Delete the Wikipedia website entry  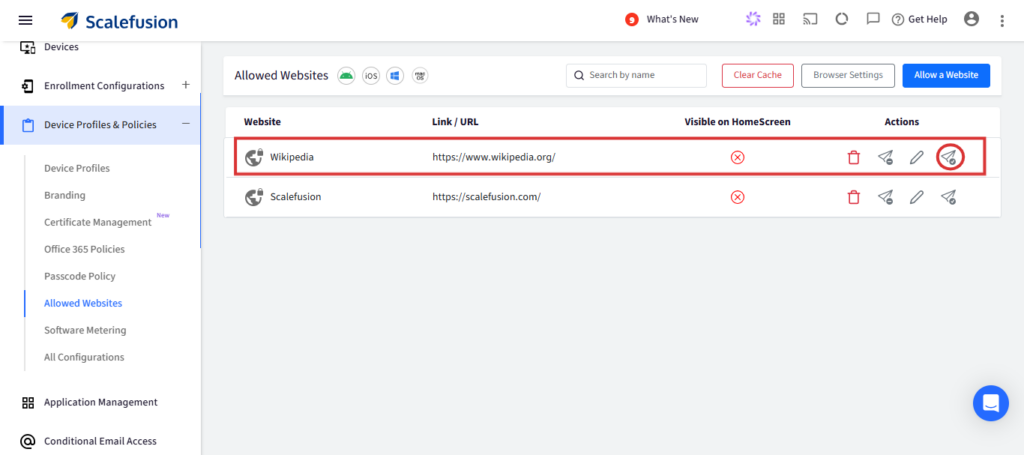pyautogui.click(x=854, y=157)
